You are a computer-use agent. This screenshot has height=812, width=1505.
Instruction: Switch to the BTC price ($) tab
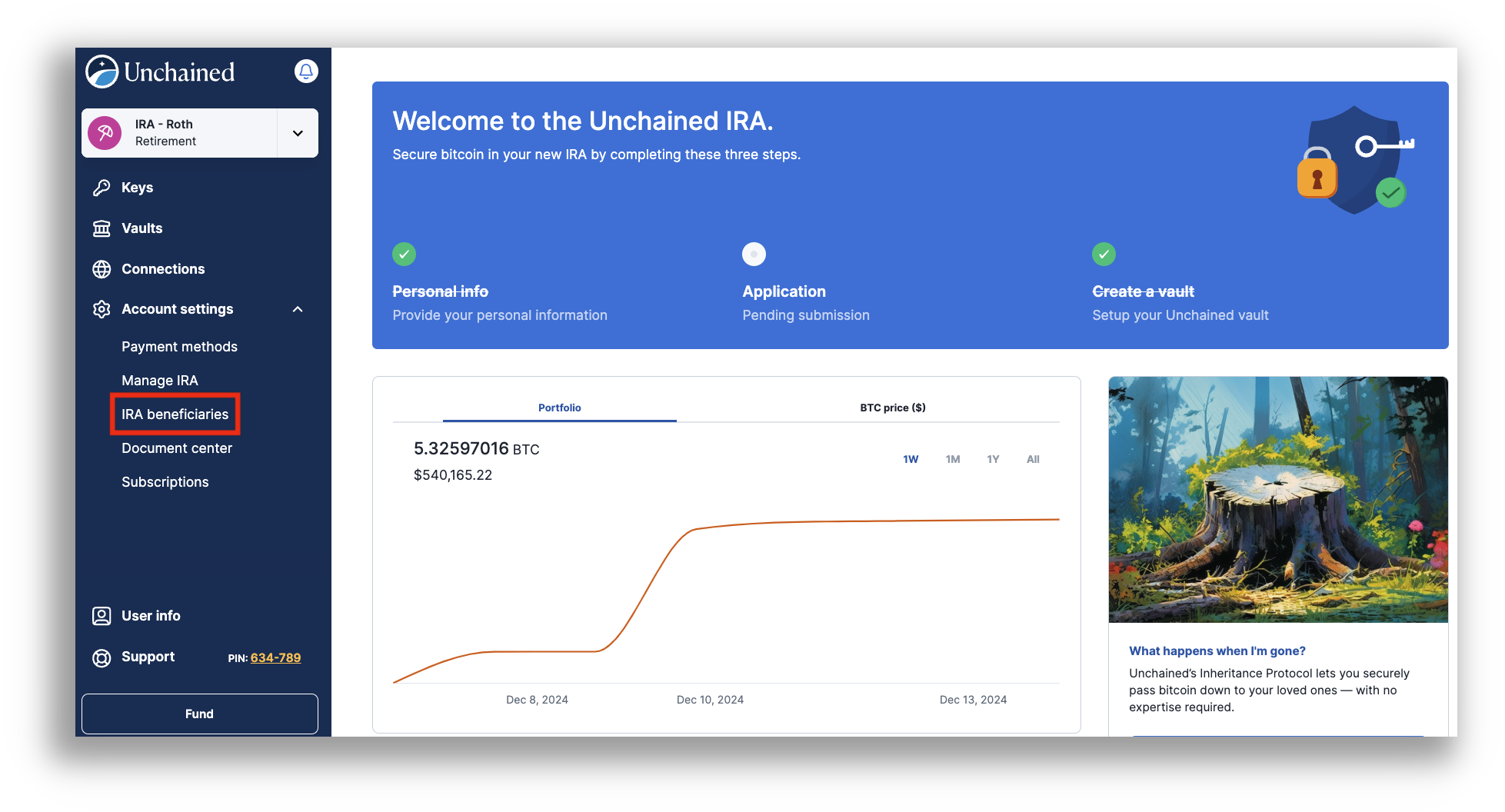coord(893,408)
